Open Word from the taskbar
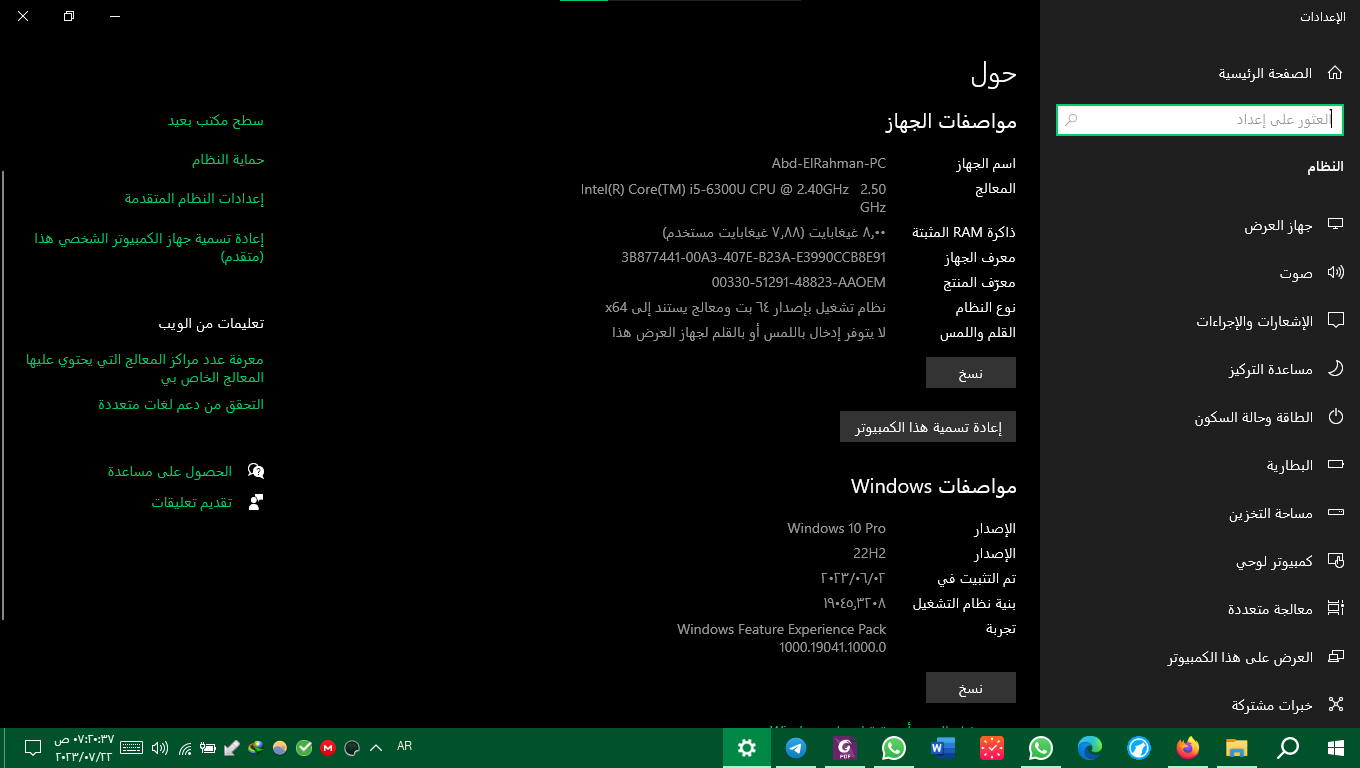This screenshot has height=768, width=1360. 943,748
